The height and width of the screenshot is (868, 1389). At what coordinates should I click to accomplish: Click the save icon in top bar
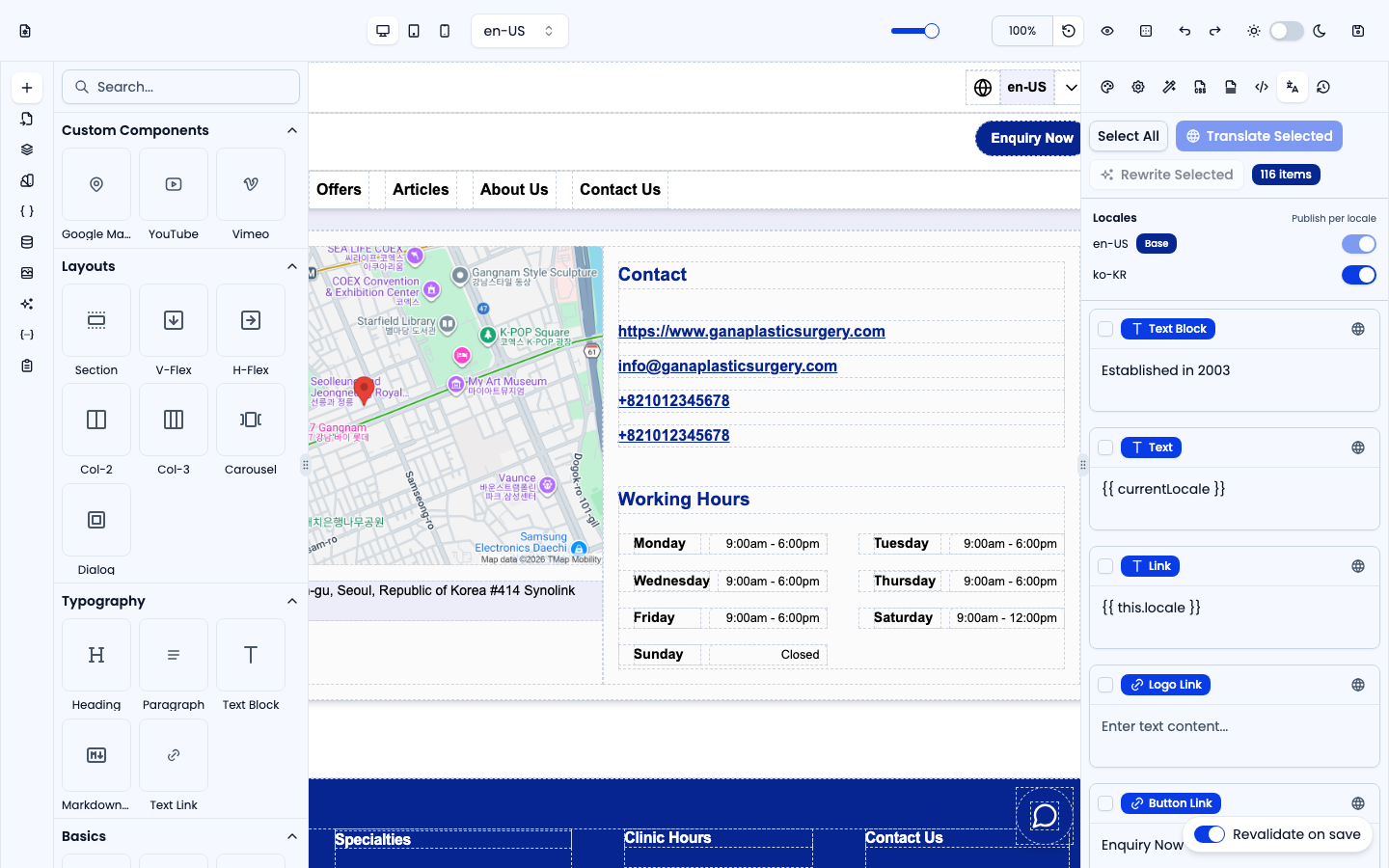pos(1358,31)
